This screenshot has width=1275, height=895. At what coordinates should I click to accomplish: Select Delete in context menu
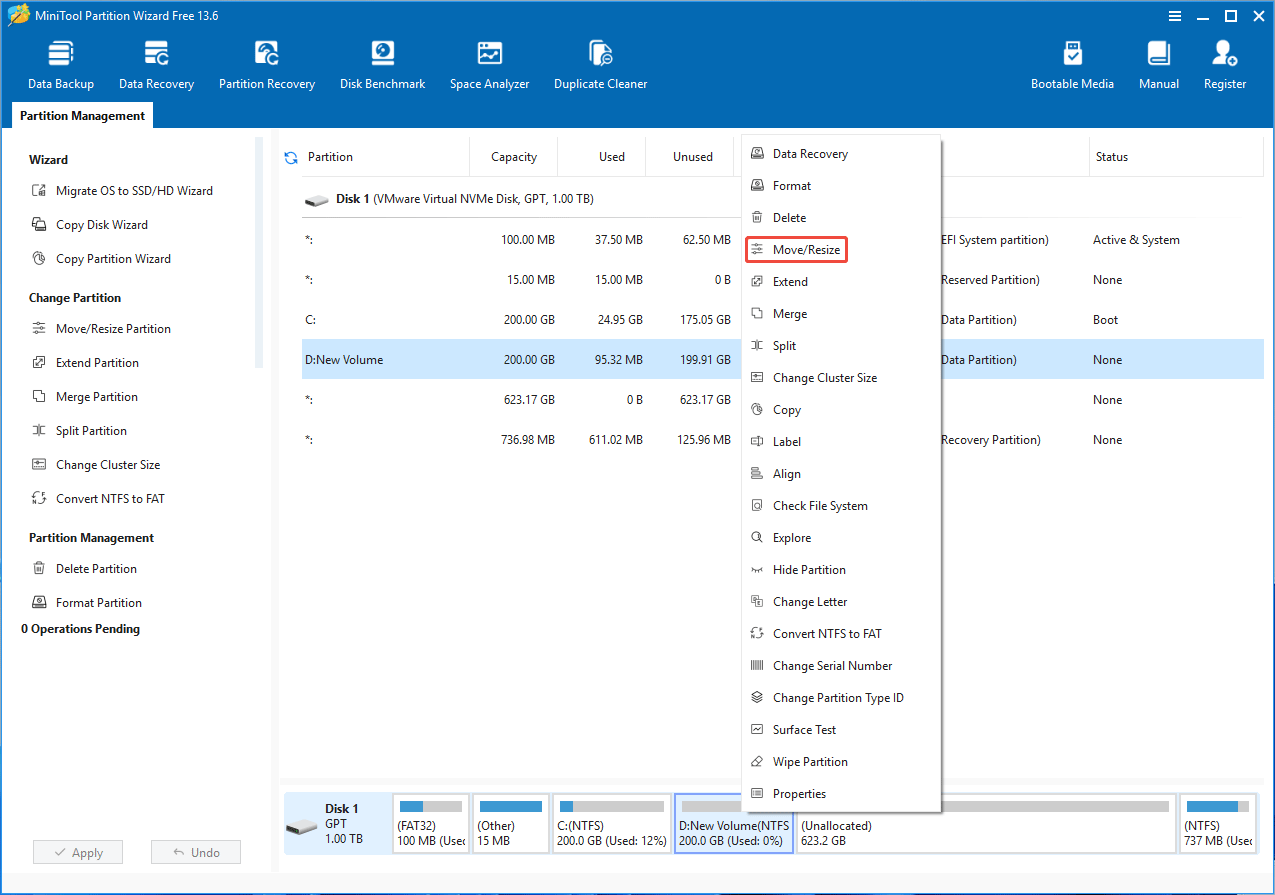840,218
